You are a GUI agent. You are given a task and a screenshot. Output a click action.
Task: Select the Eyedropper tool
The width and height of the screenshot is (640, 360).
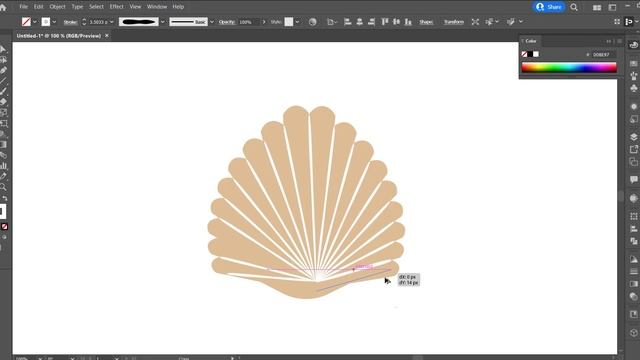pyautogui.click(x=3, y=176)
